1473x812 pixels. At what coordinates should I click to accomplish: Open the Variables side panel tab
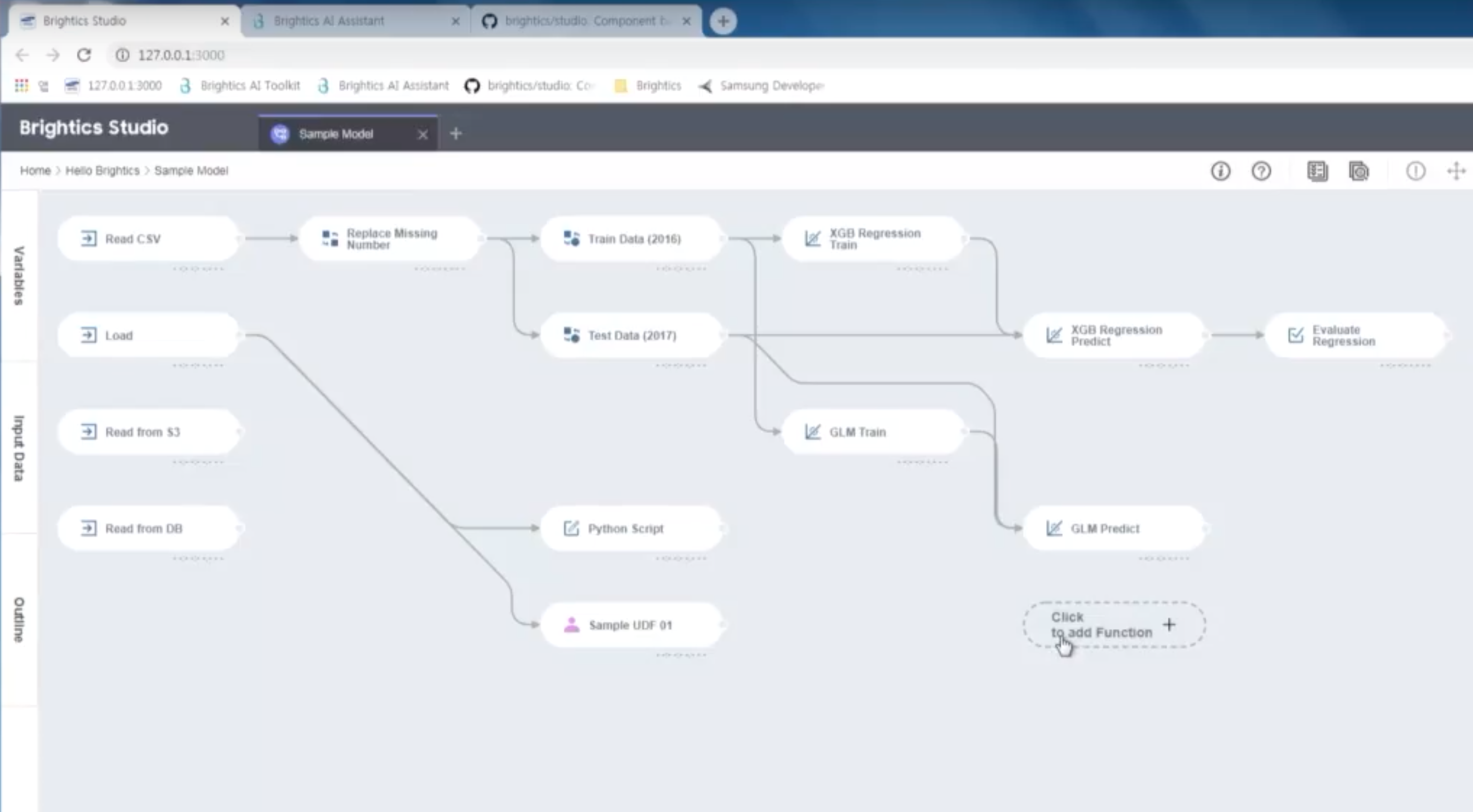click(19, 276)
